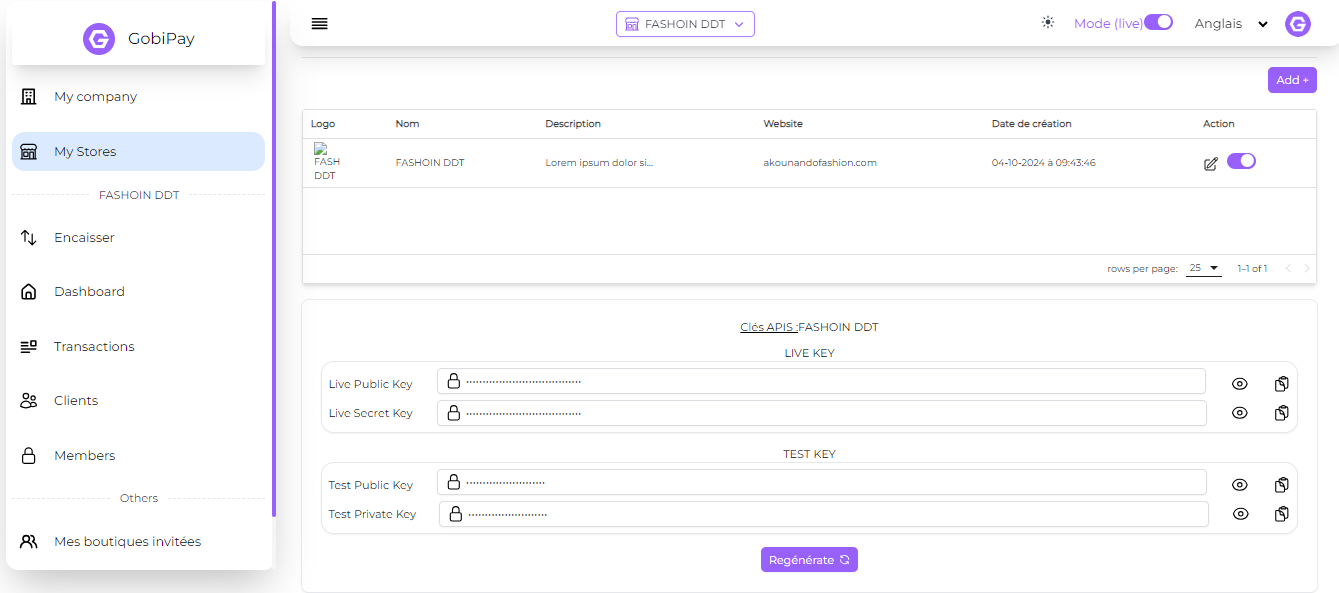Go to Dashboard in sidebar
The width and height of the screenshot is (1339, 593).
138,292
